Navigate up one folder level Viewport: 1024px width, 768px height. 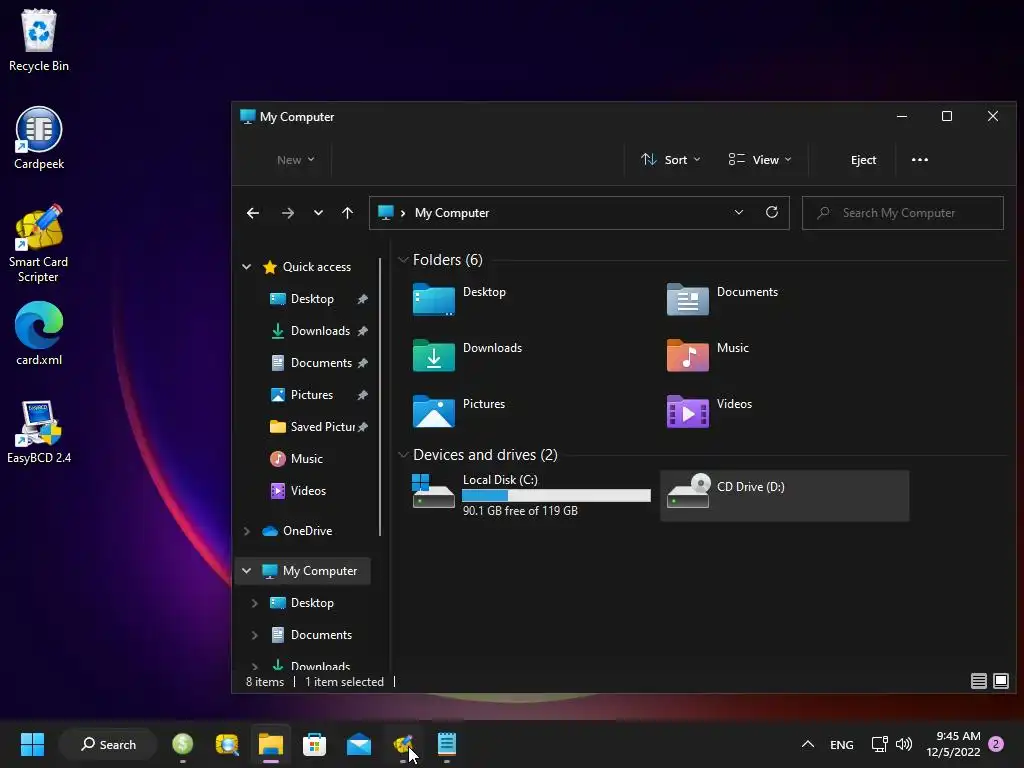(x=347, y=213)
